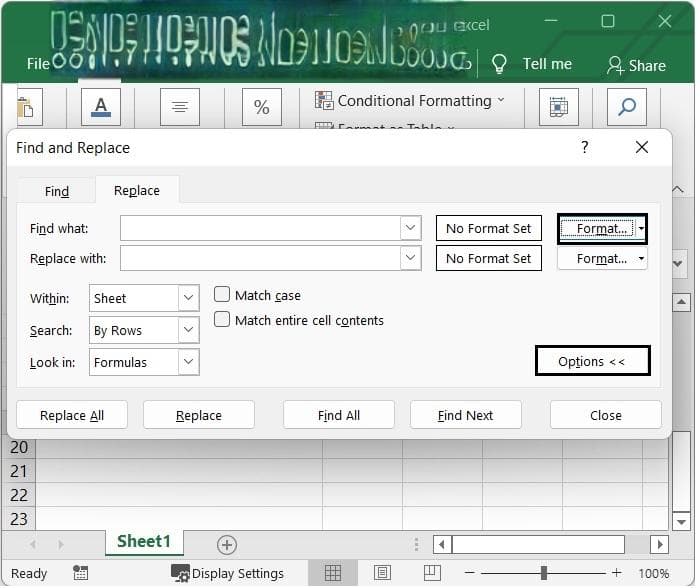This screenshot has height=588, width=700.
Task: Open the Find what Format arrow menu
Action: point(641,229)
